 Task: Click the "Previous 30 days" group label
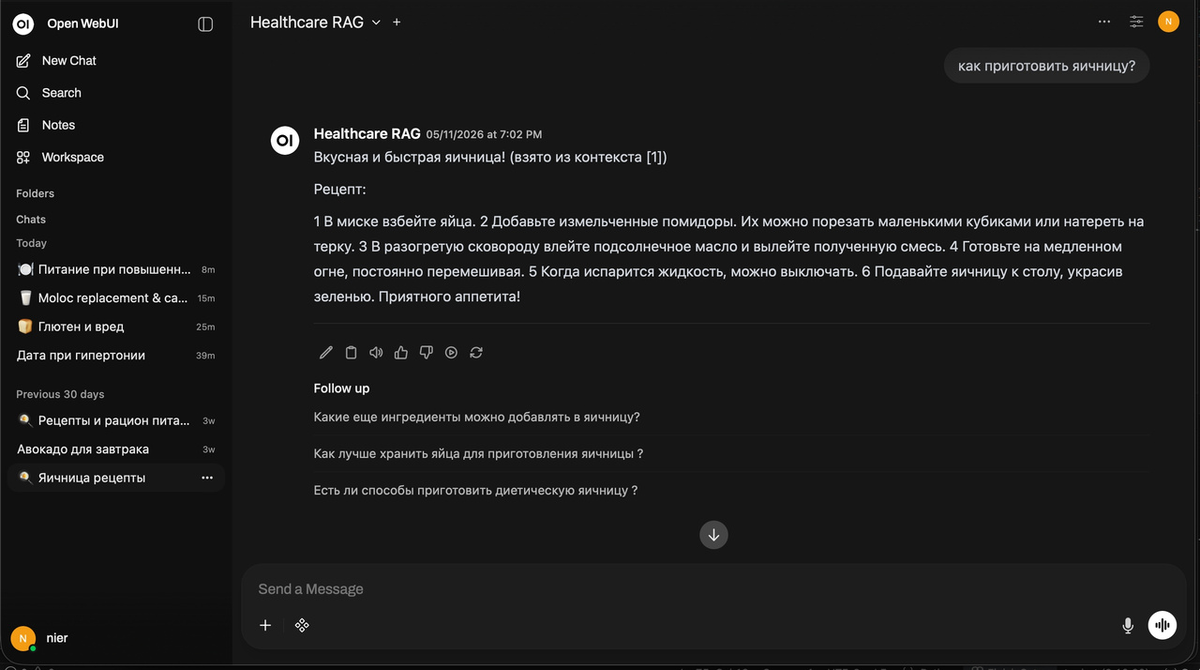click(x=60, y=394)
